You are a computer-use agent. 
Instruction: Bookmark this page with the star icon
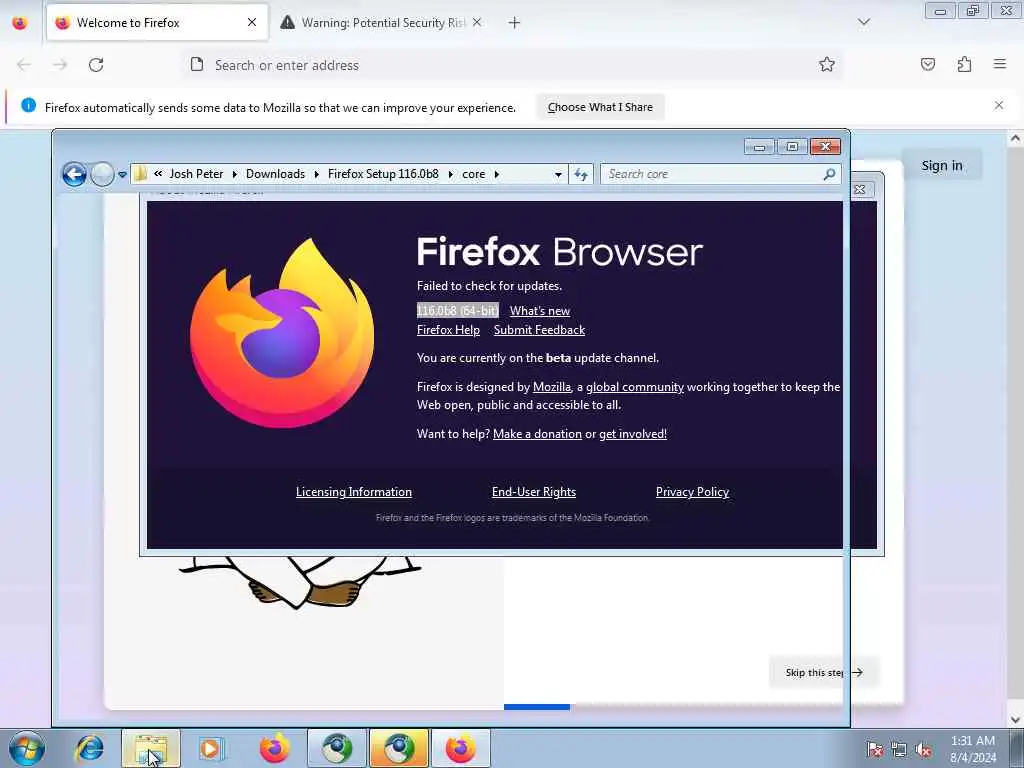click(827, 64)
